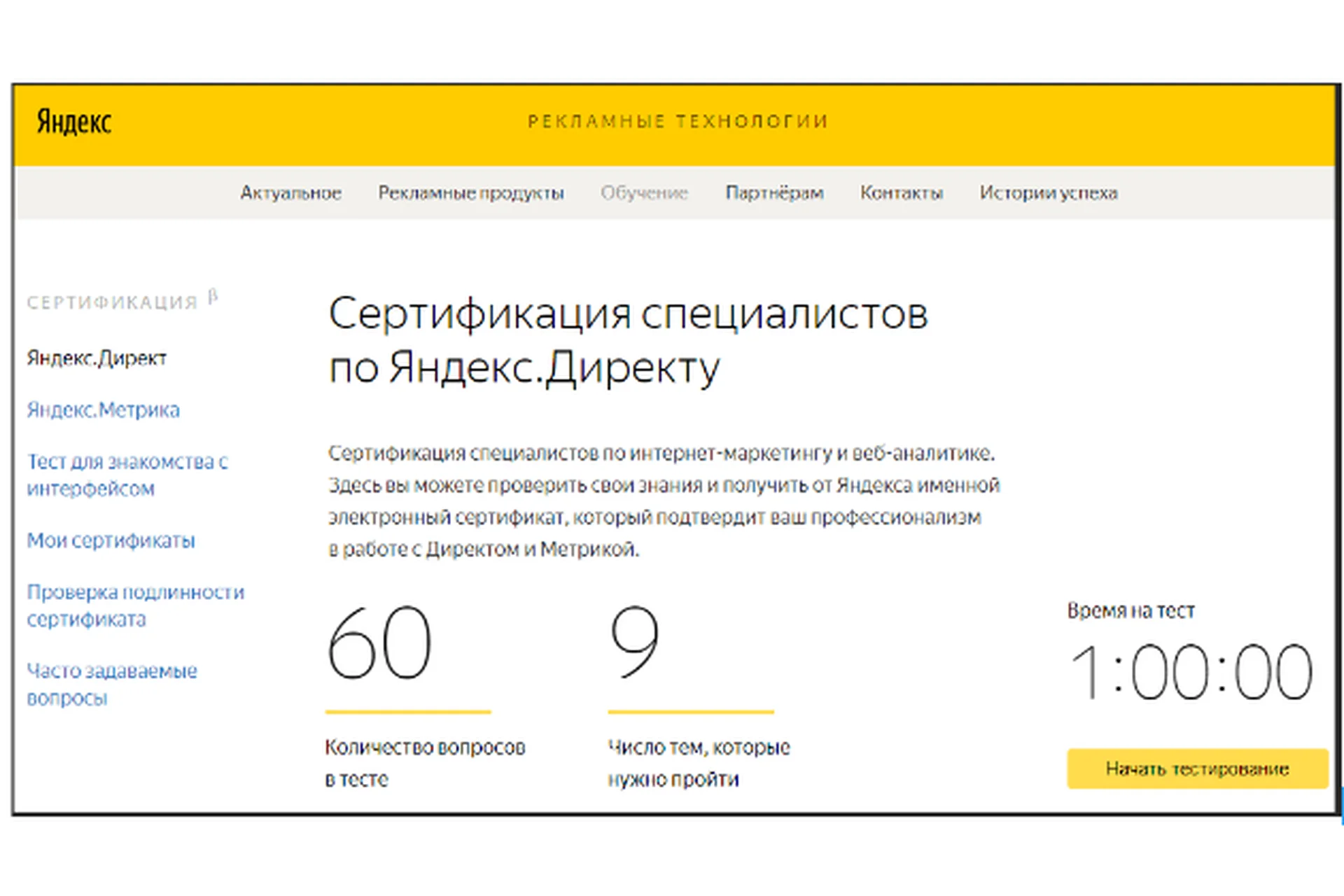
Task: Open the Яндекс.Метрика certification page
Action: [x=102, y=409]
